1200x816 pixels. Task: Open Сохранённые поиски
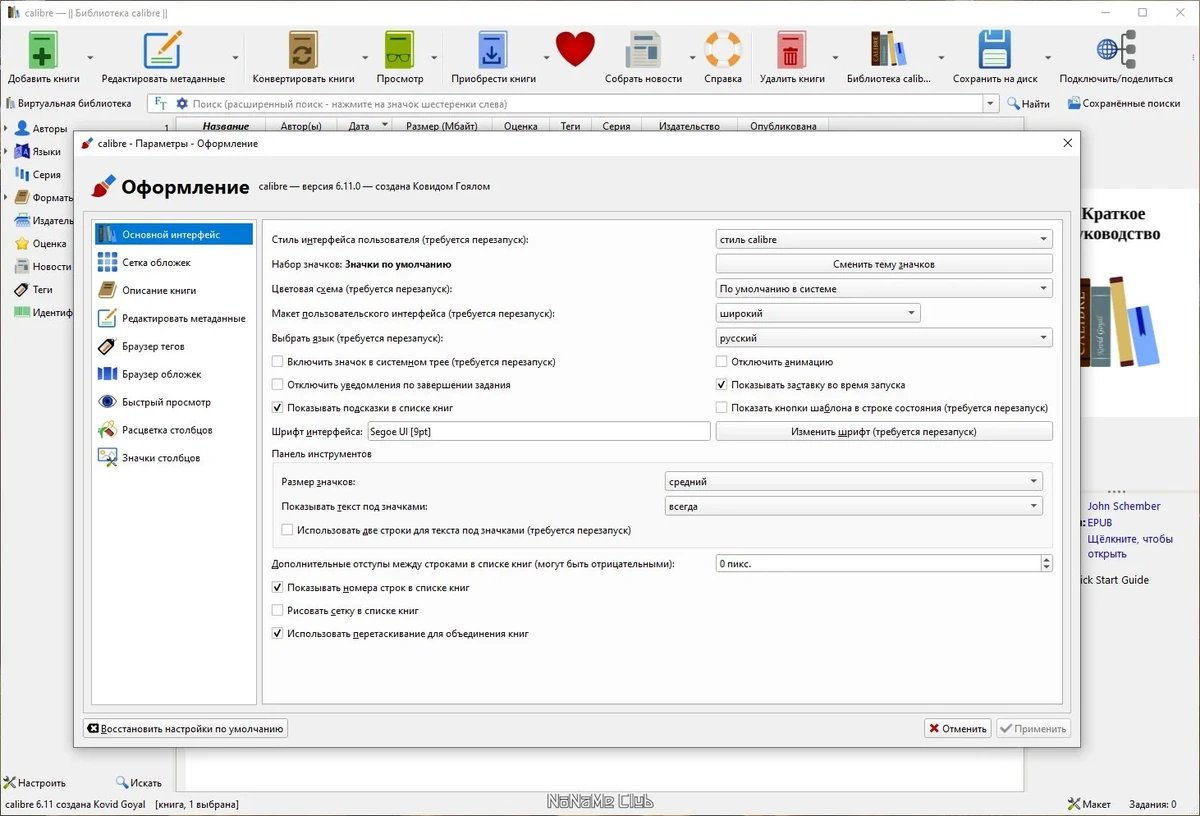[x=1124, y=104]
